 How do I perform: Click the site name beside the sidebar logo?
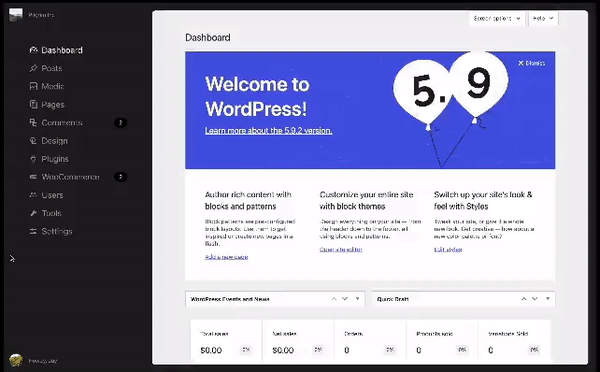[x=41, y=15]
